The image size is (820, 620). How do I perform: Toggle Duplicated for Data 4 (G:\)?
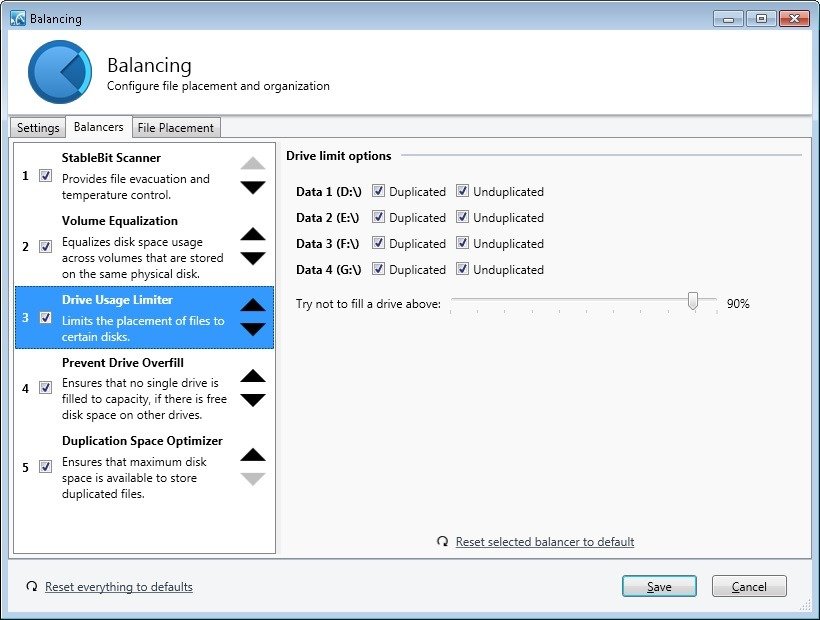click(x=378, y=269)
